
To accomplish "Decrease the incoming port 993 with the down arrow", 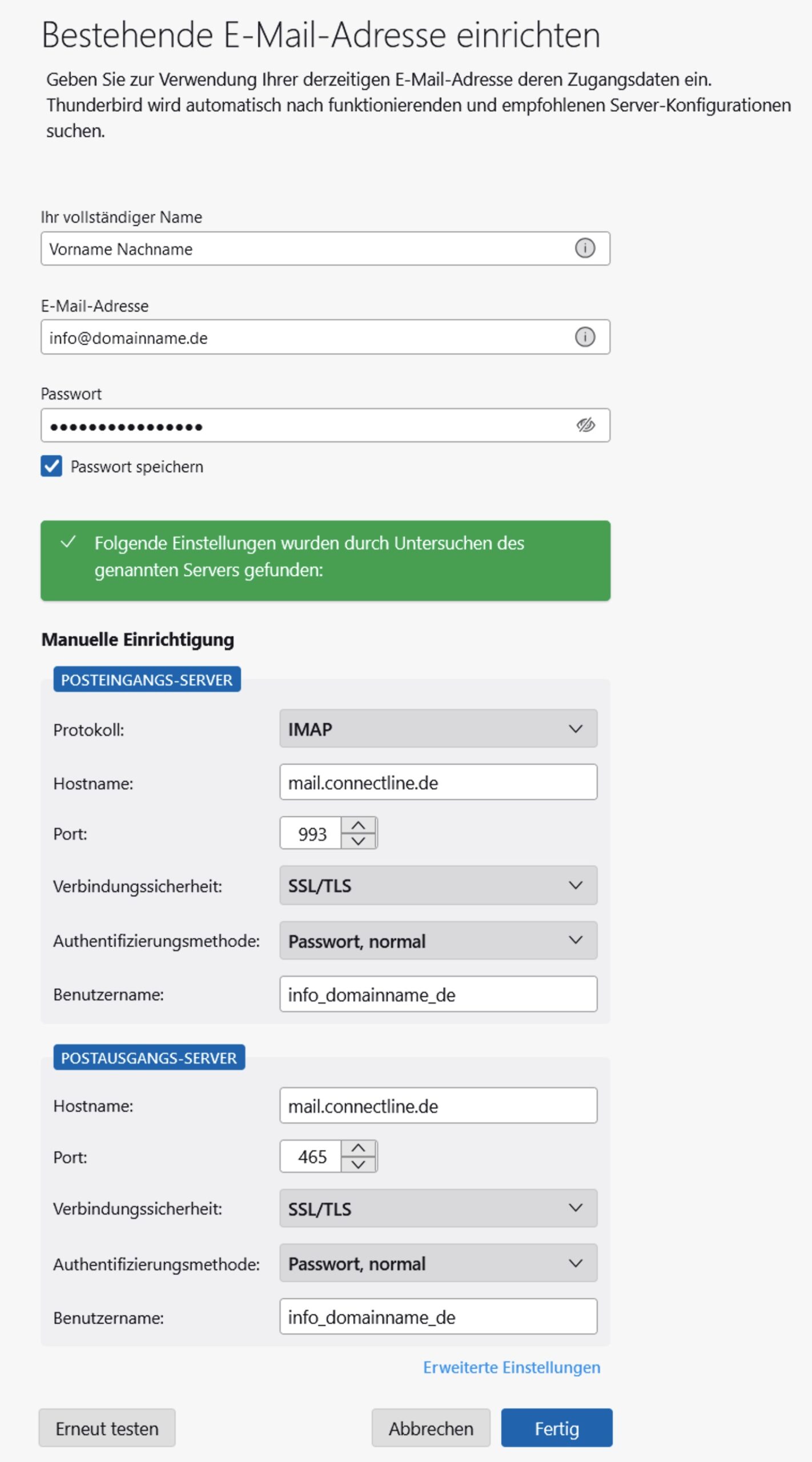I will [359, 841].
